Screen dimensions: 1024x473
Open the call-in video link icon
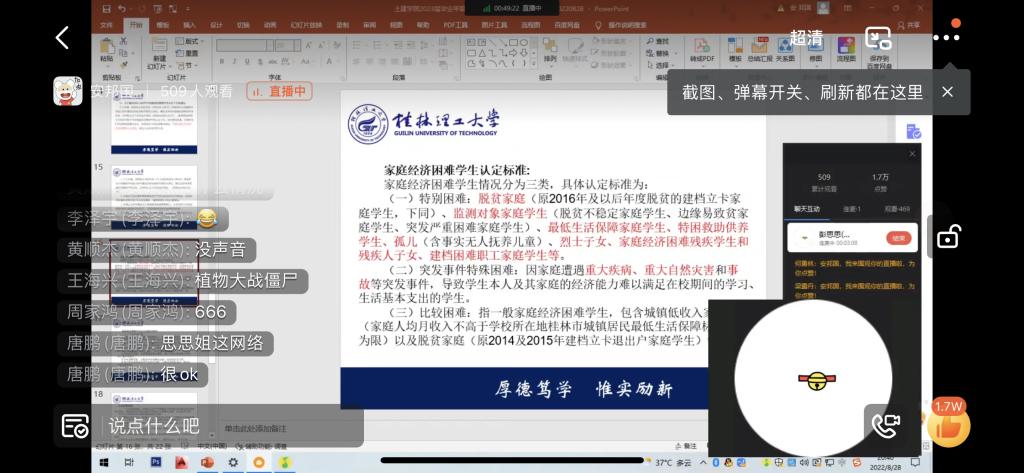(885, 425)
